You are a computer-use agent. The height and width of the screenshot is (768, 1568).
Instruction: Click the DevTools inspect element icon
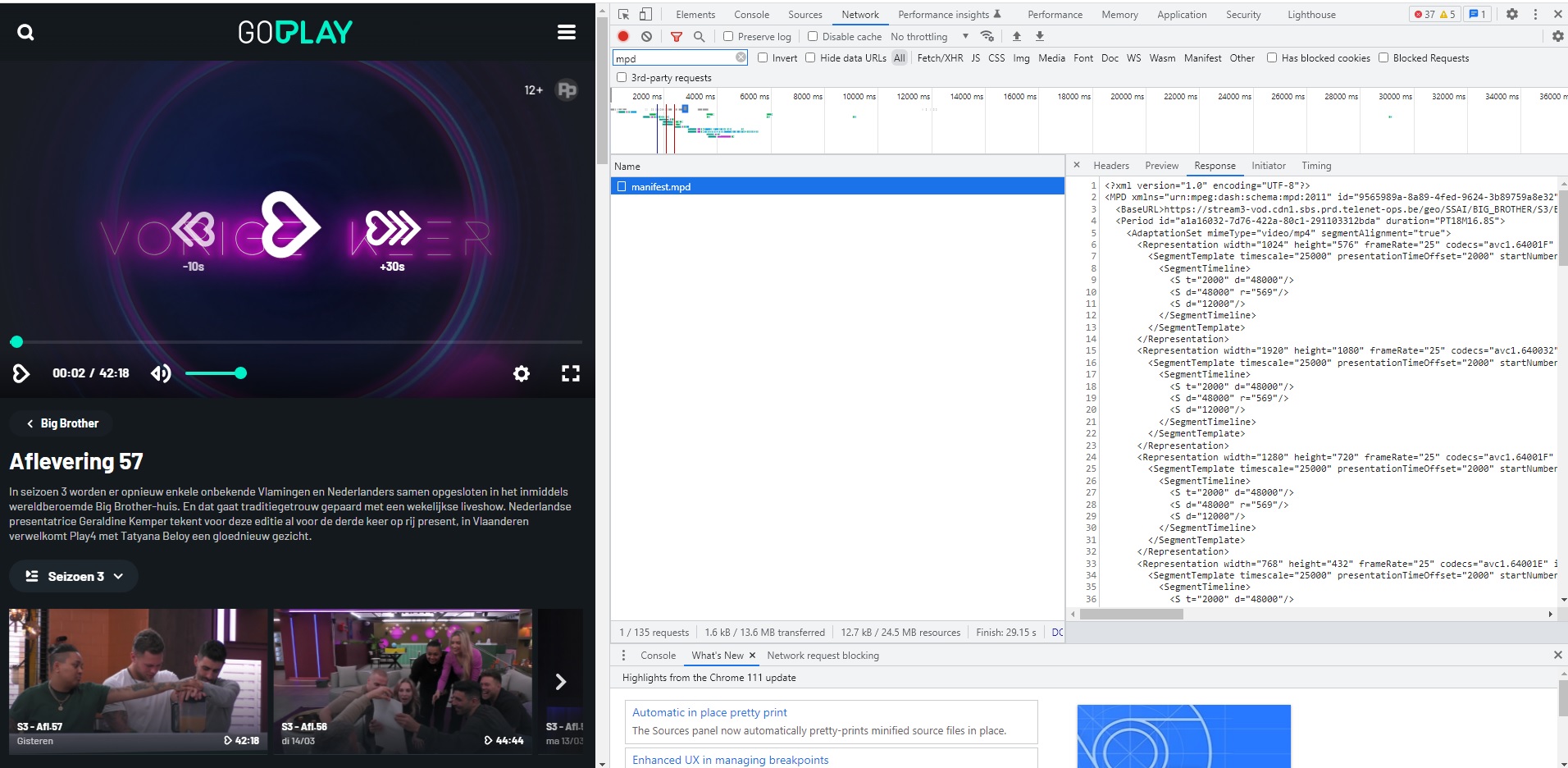(624, 14)
